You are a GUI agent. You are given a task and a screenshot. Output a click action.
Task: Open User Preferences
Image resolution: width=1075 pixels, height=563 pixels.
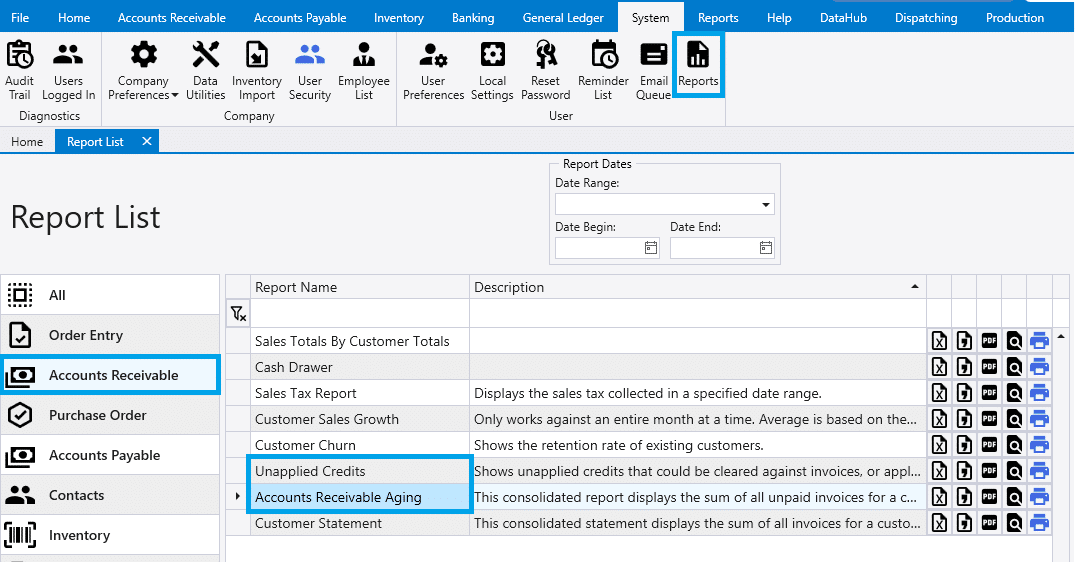(x=433, y=70)
